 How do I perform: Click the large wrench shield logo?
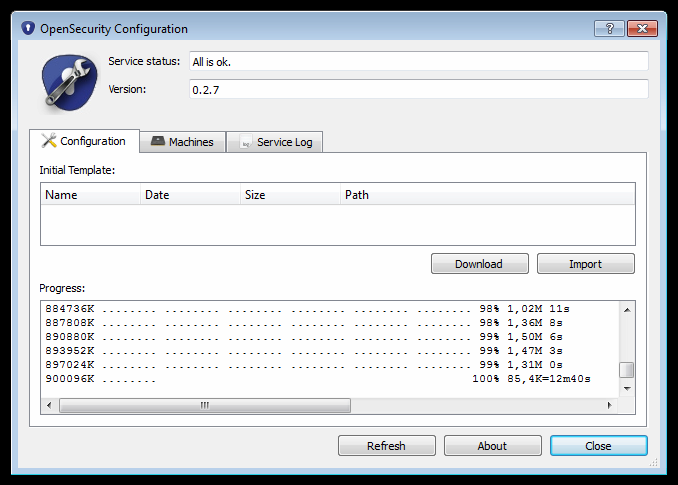69,82
